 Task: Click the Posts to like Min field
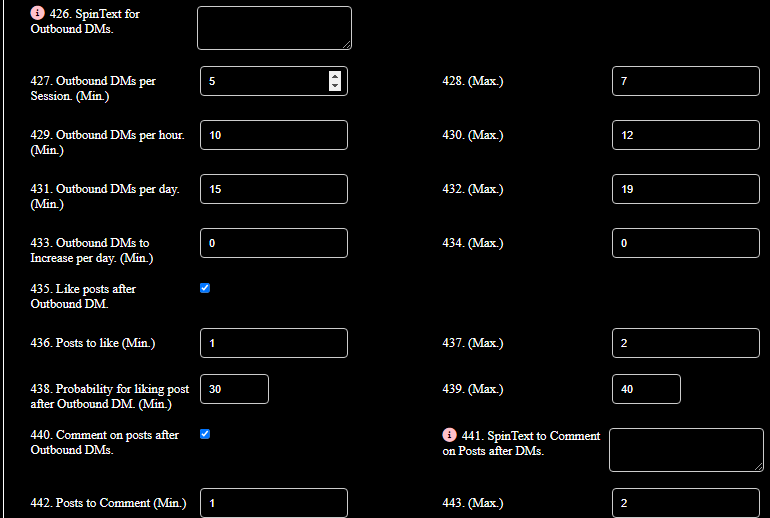point(274,343)
